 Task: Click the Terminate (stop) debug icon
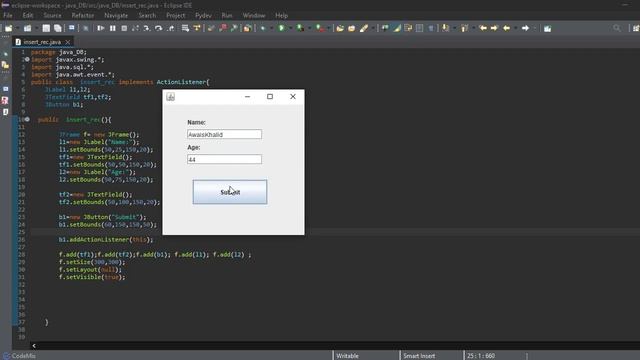(124, 28)
